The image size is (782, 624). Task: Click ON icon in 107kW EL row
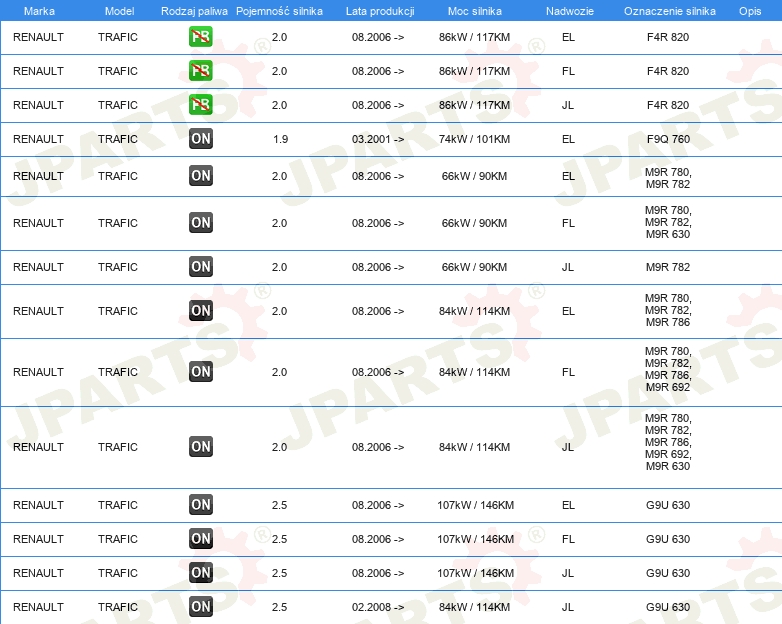pyautogui.click(x=200, y=505)
